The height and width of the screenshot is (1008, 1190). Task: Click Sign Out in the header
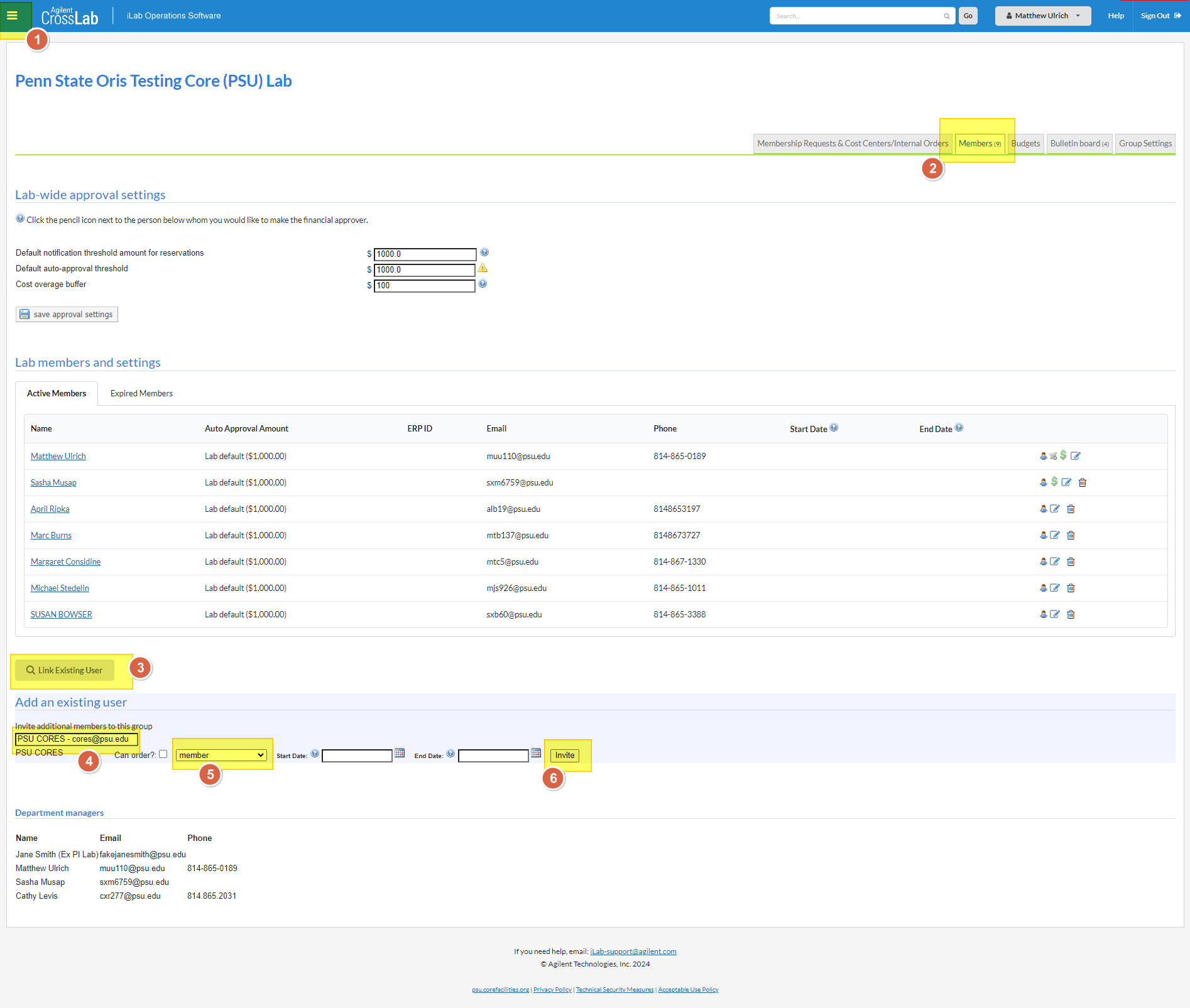point(1160,16)
